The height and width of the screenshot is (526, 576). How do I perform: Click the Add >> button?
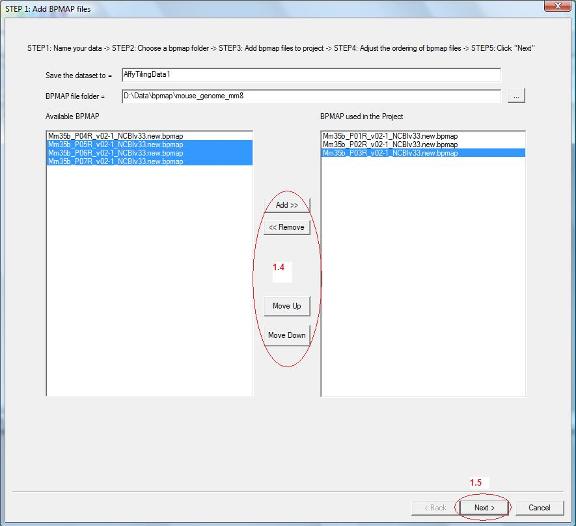[x=287, y=205]
